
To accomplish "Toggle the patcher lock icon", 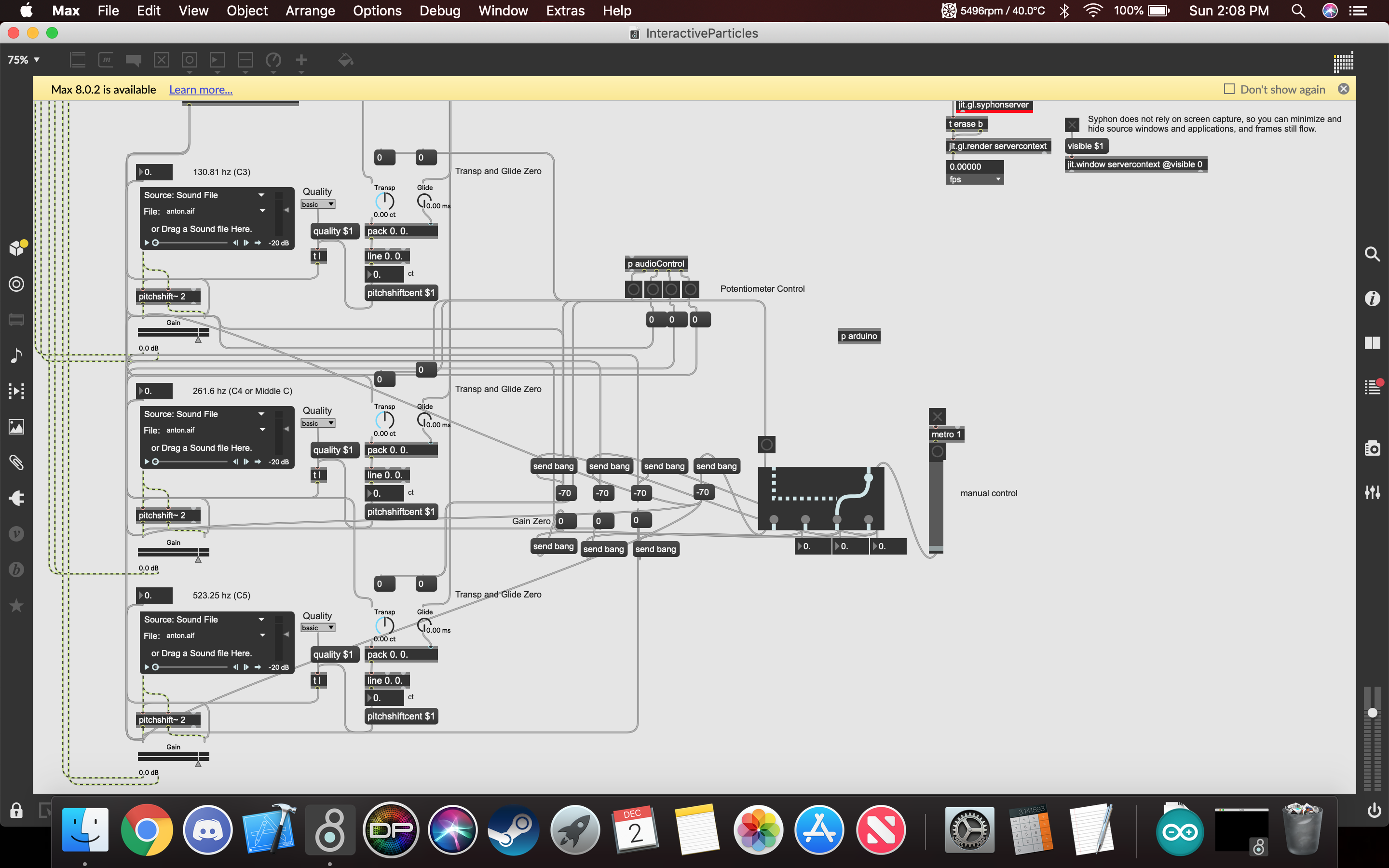I will (16, 810).
